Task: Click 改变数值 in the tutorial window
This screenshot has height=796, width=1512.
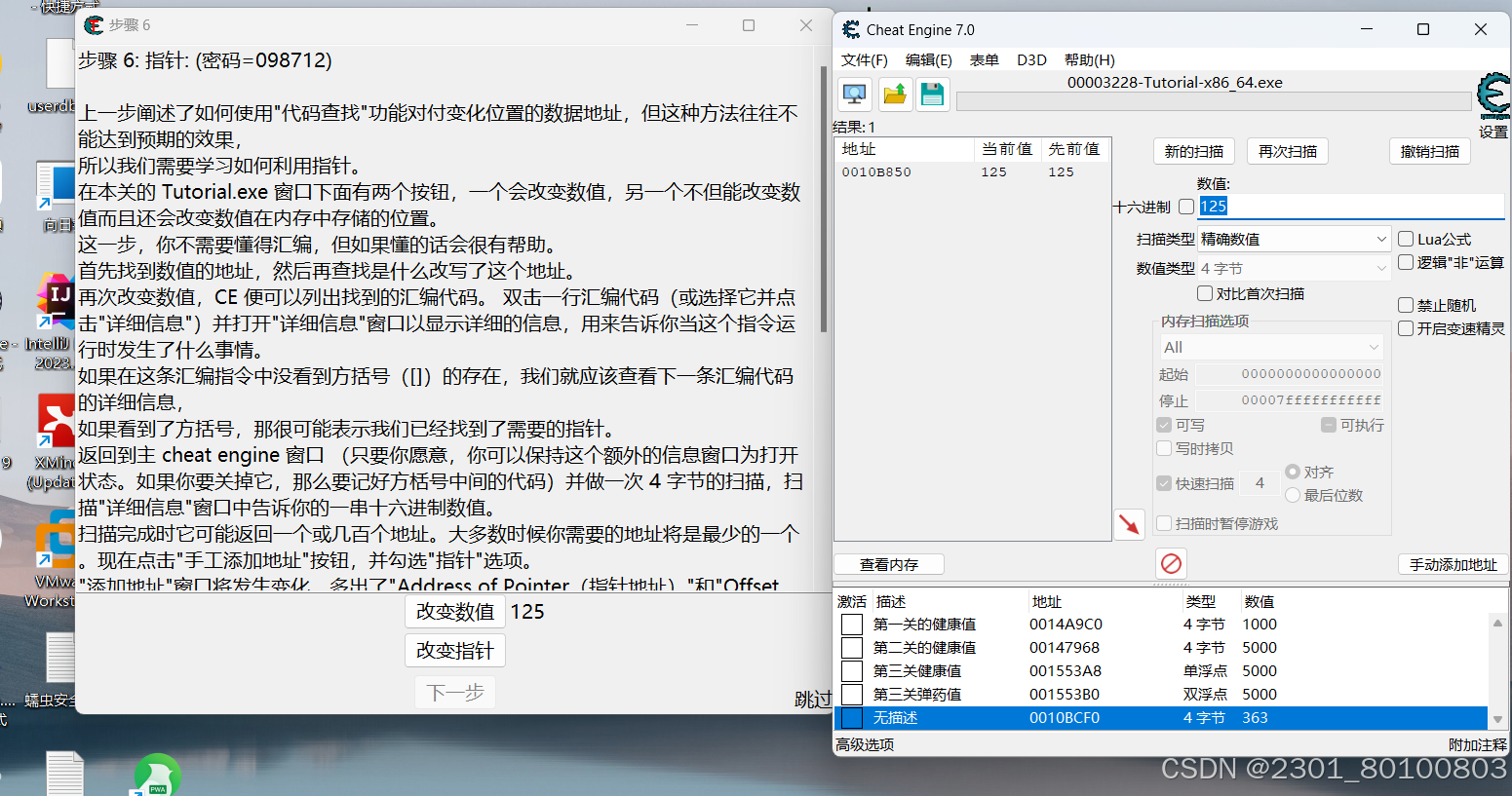Action: click(x=455, y=612)
